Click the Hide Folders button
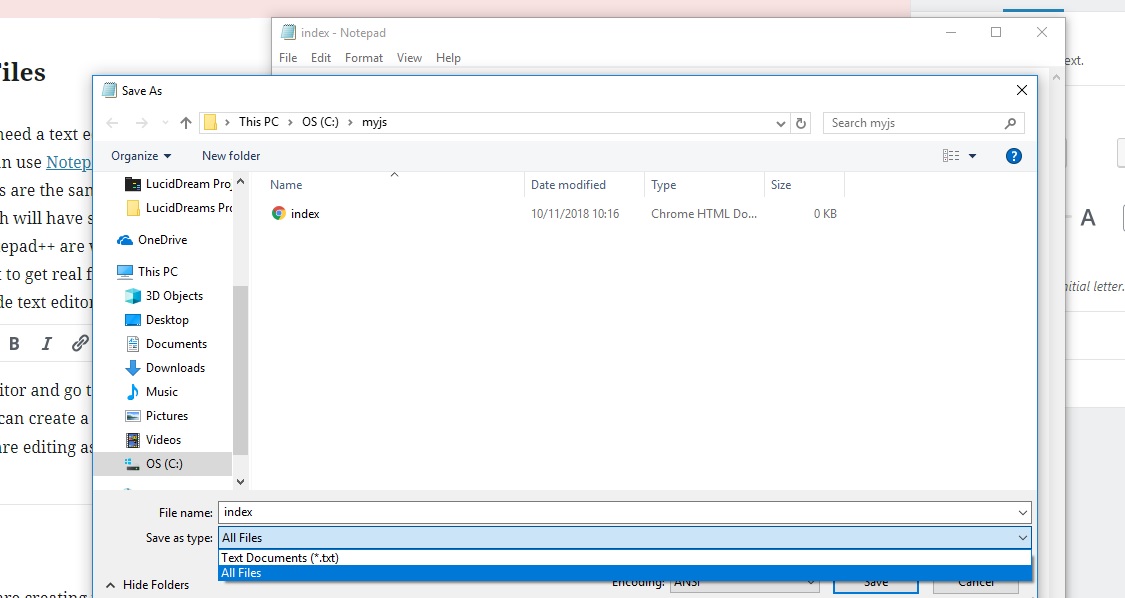Image resolution: width=1125 pixels, height=598 pixels. (x=148, y=584)
